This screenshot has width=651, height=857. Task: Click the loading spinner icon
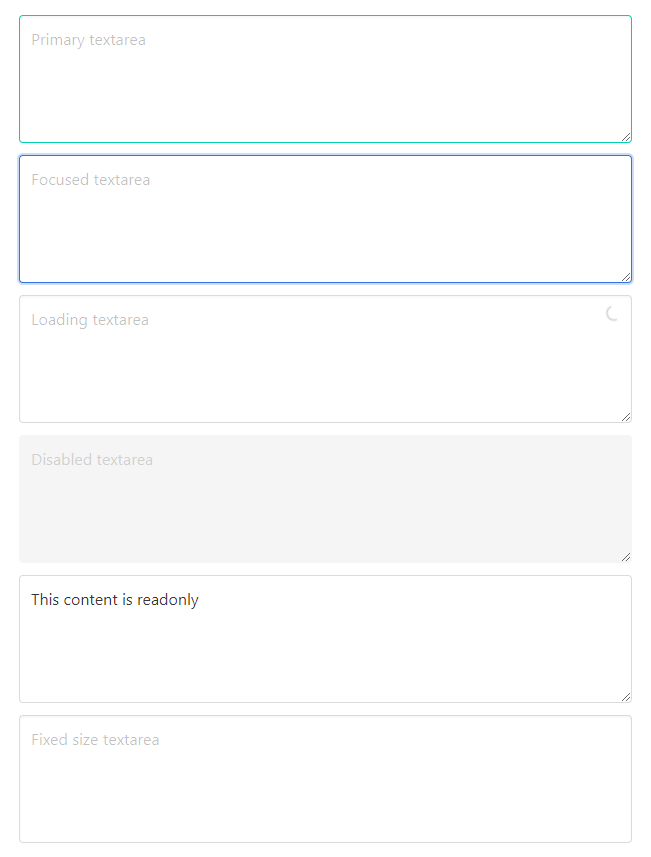(x=612, y=314)
